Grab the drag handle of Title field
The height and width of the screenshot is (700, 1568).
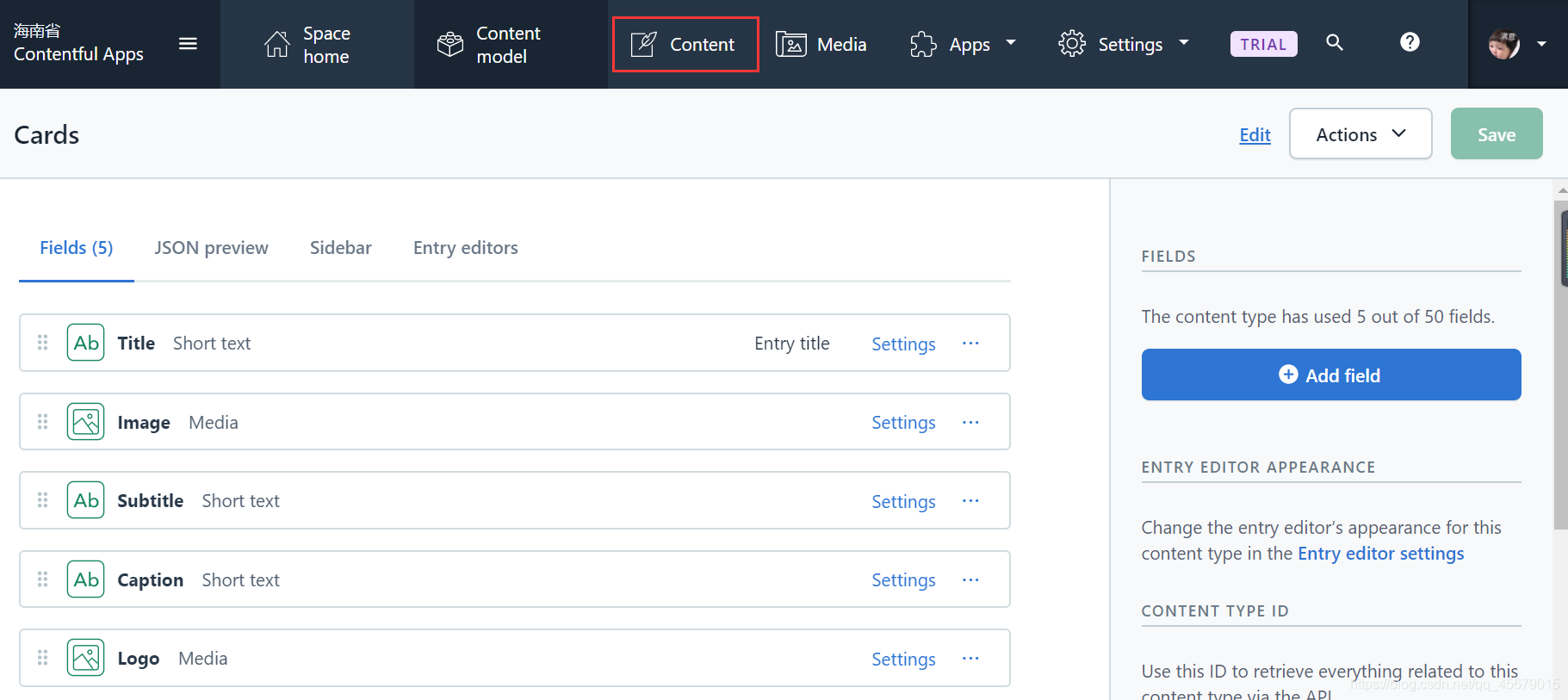pyautogui.click(x=42, y=343)
